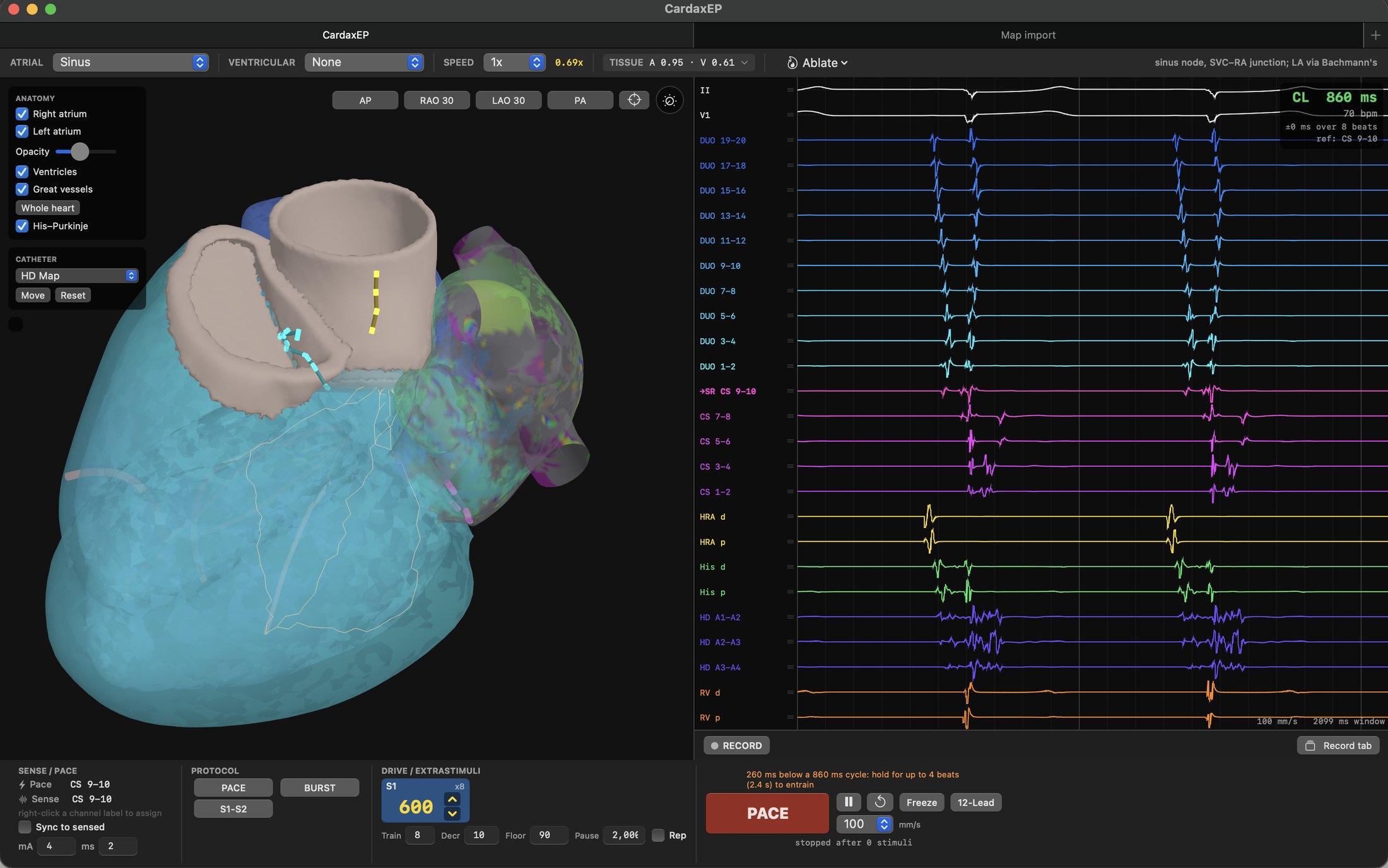Click the crosshair recenter view icon
Viewport: 1388px width, 868px height.
[x=634, y=100]
